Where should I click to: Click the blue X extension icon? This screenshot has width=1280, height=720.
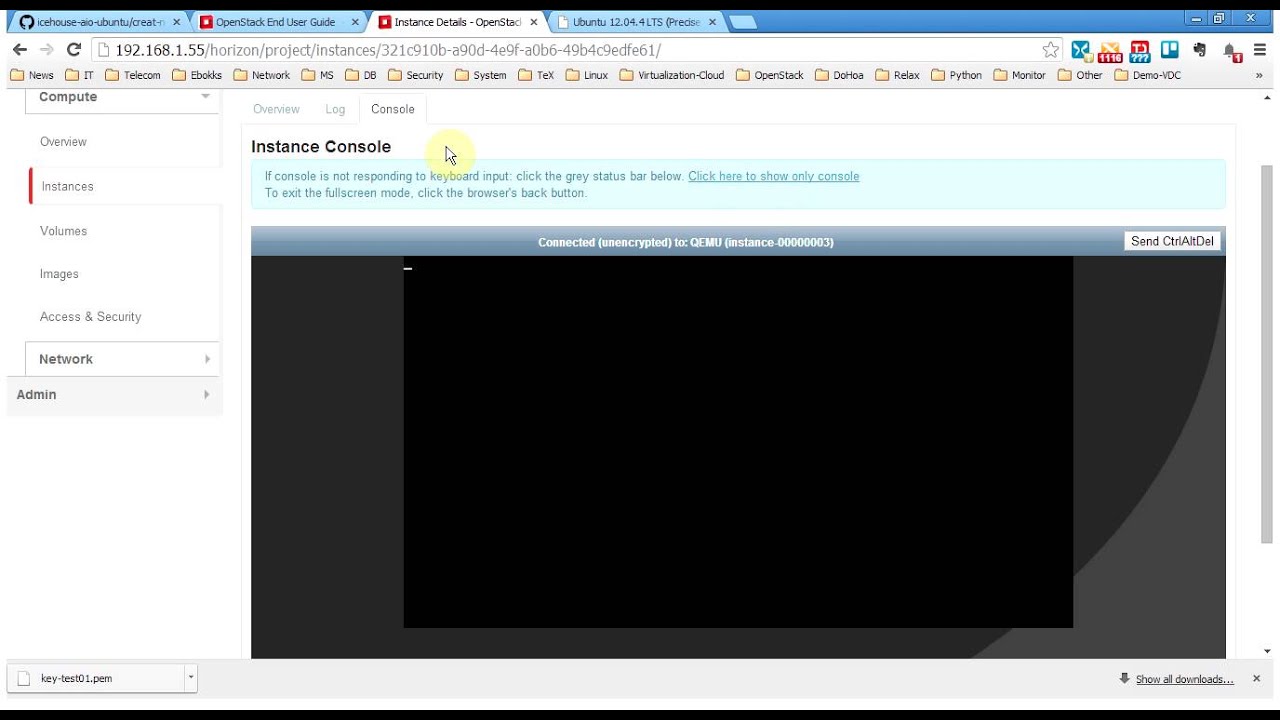(x=1081, y=50)
